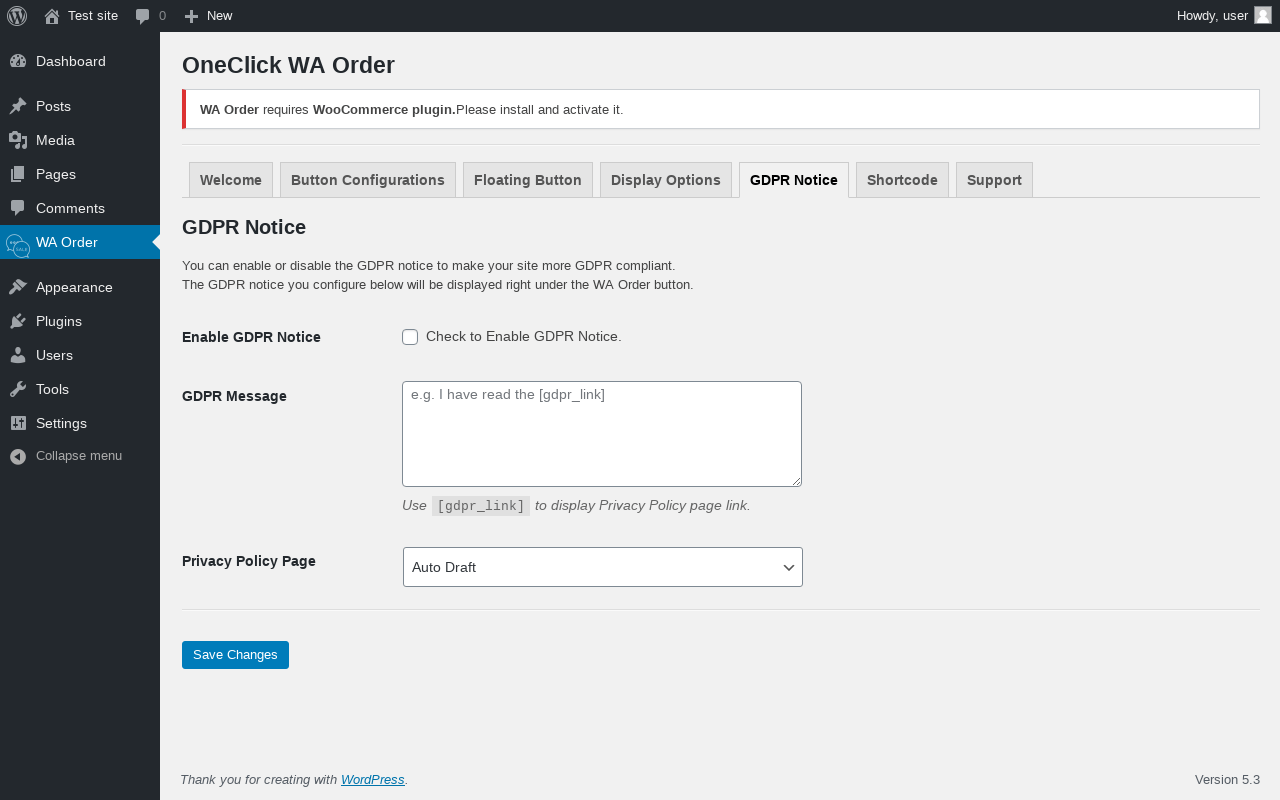This screenshot has width=1280, height=800.
Task: Click the OneClick WA Order heading
Action: point(288,65)
